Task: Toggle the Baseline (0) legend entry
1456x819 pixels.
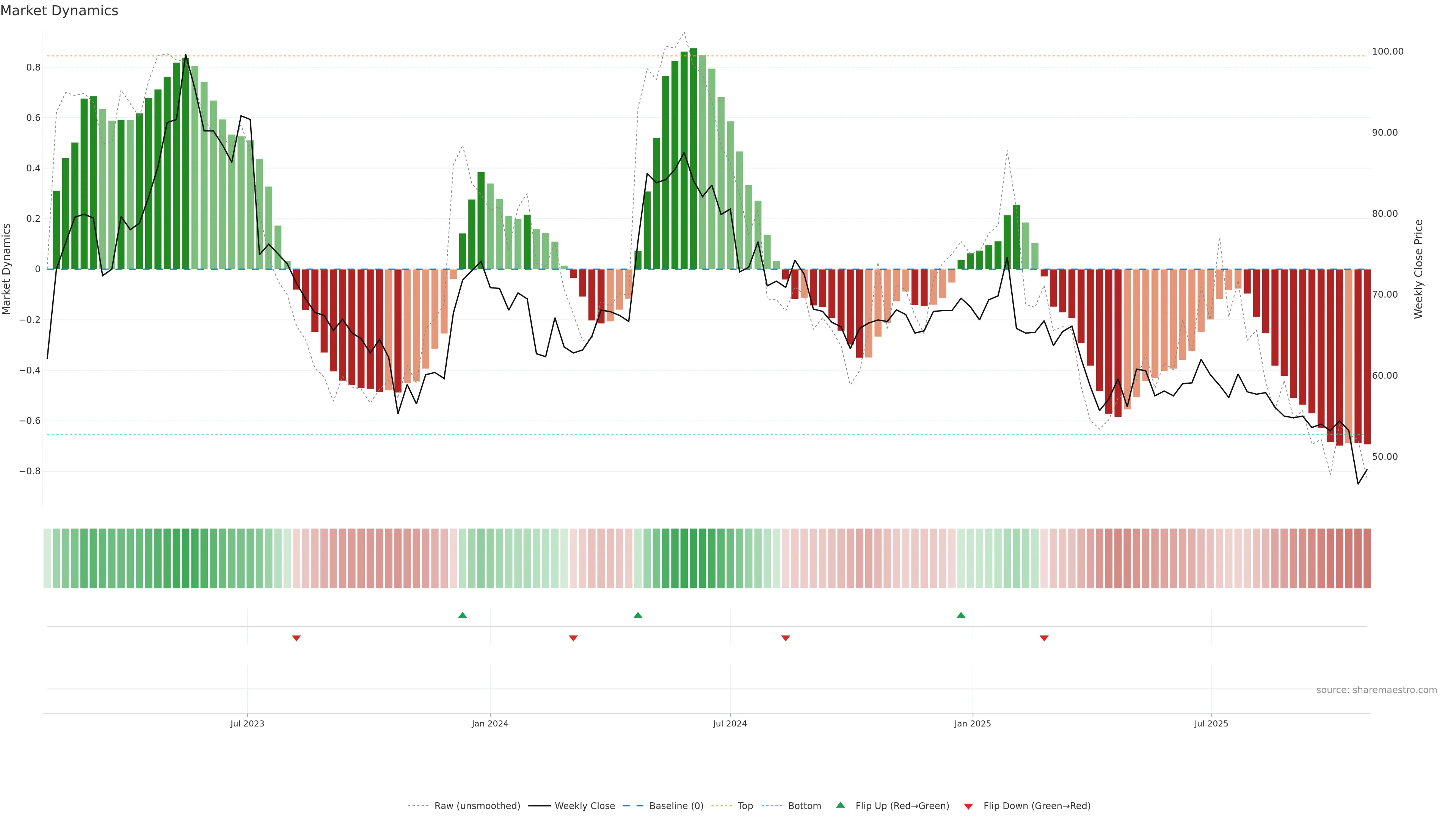Action: [676, 806]
